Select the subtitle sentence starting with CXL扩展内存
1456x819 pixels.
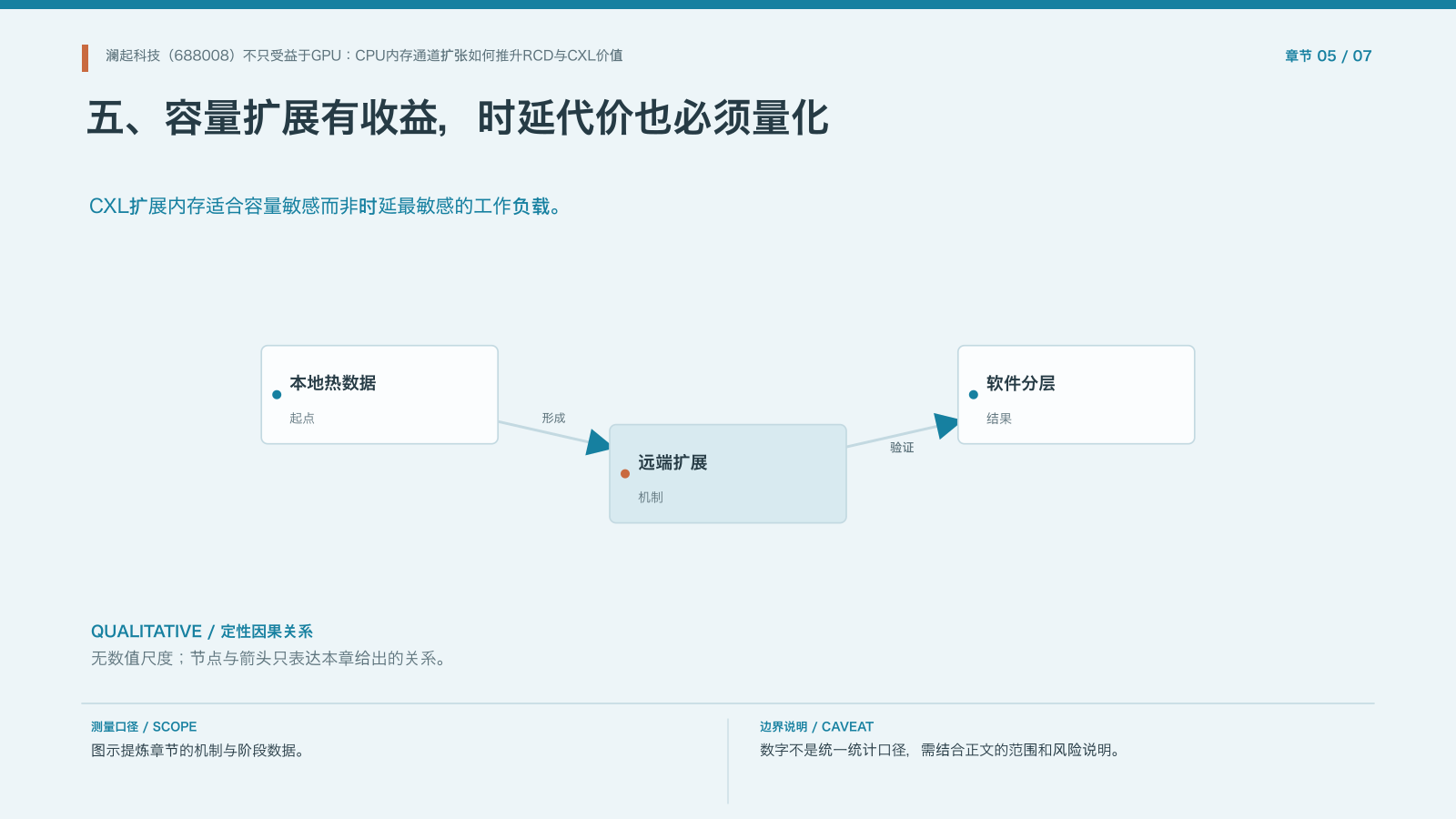click(326, 207)
